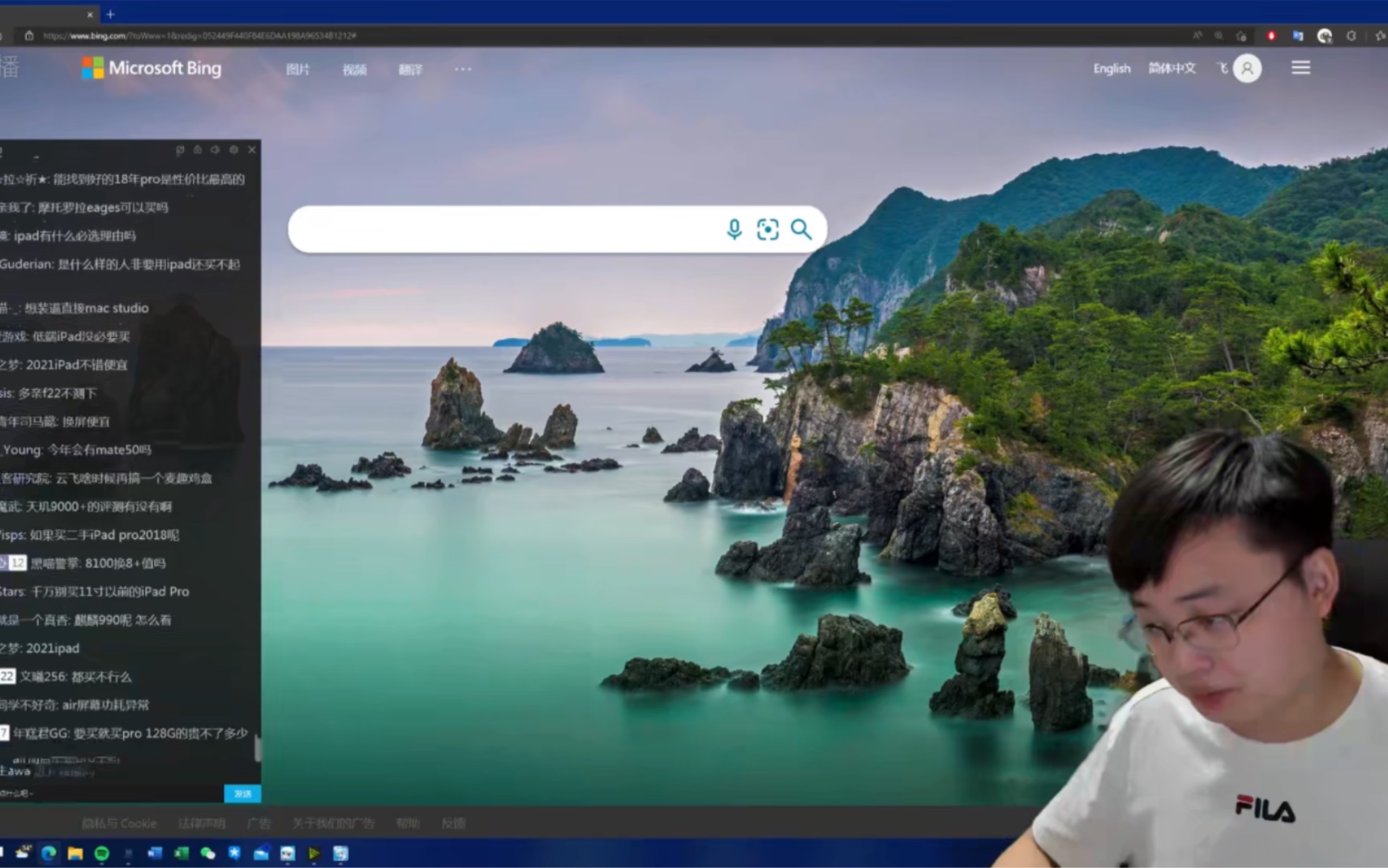This screenshot has width=1388, height=868.
Task: Open File Explorer from the taskbar
Action: [75, 853]
